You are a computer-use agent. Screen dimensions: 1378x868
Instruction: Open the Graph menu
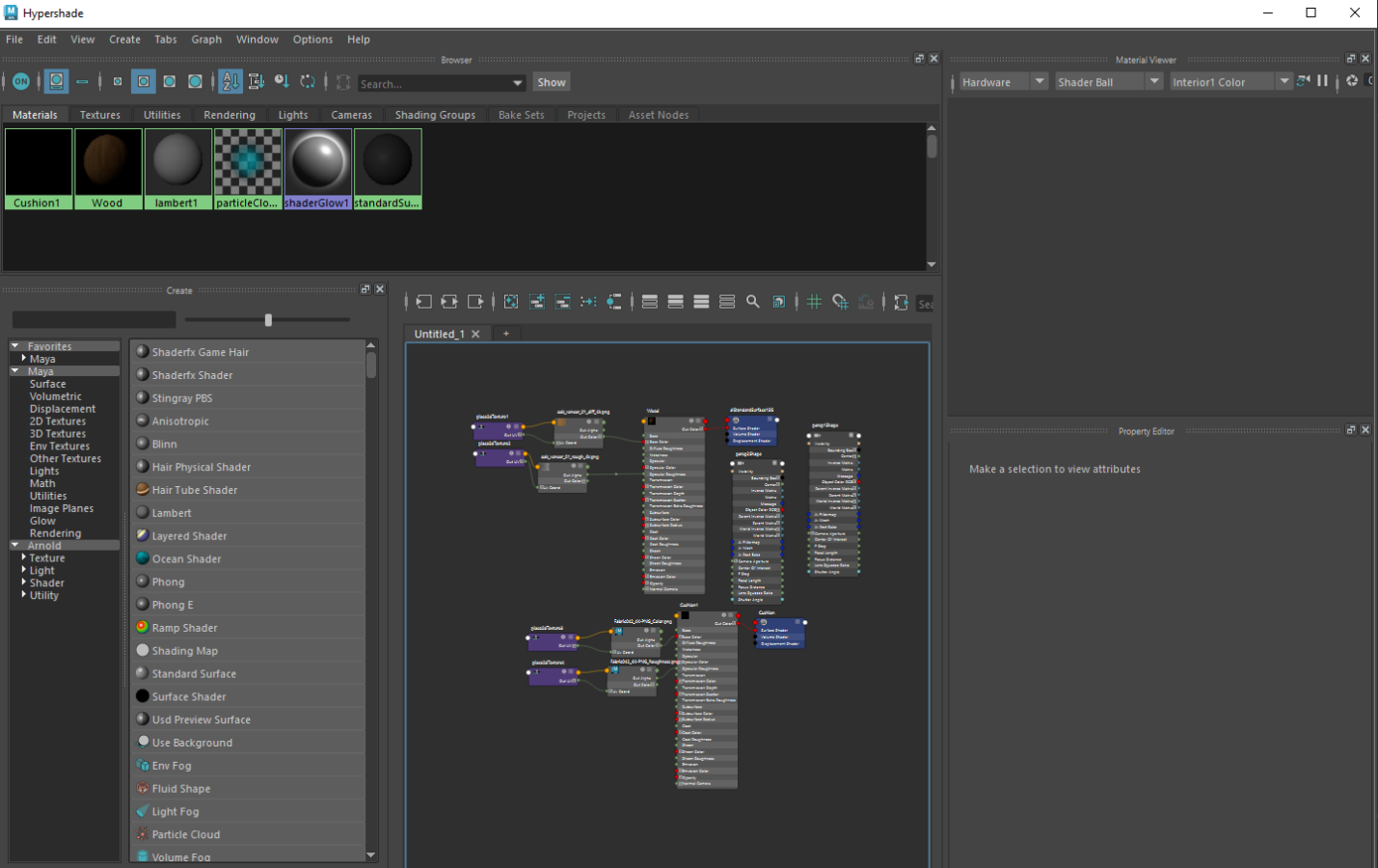(206, 40)
